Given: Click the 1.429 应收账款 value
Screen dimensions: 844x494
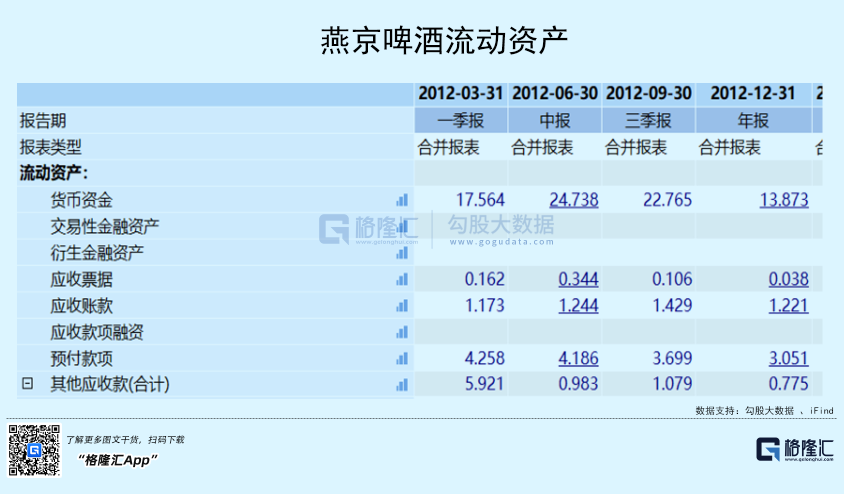Looking at the screenshot, I should click(672, 306).
